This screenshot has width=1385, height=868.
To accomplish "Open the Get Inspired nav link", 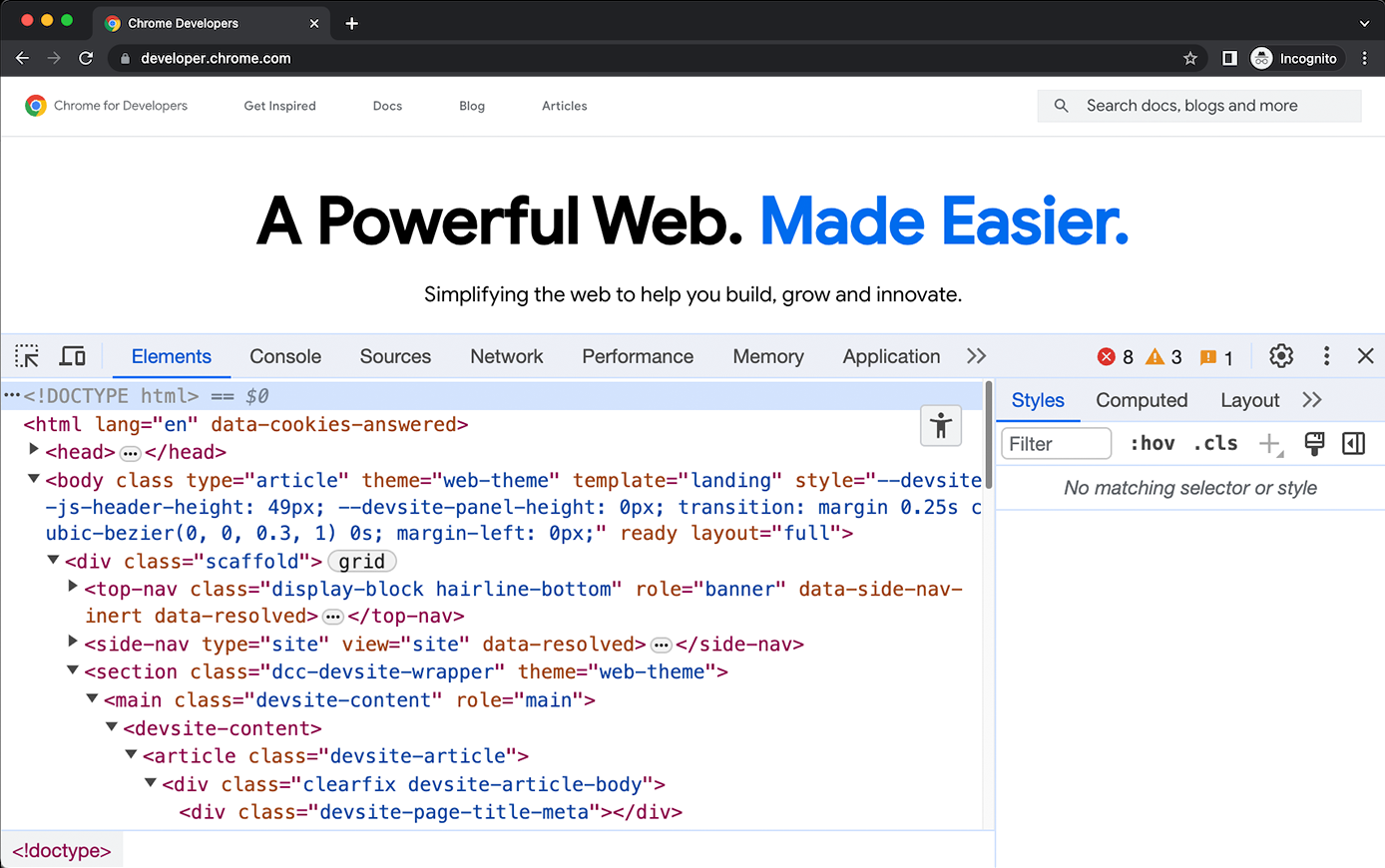I will [x=280, y=106].
